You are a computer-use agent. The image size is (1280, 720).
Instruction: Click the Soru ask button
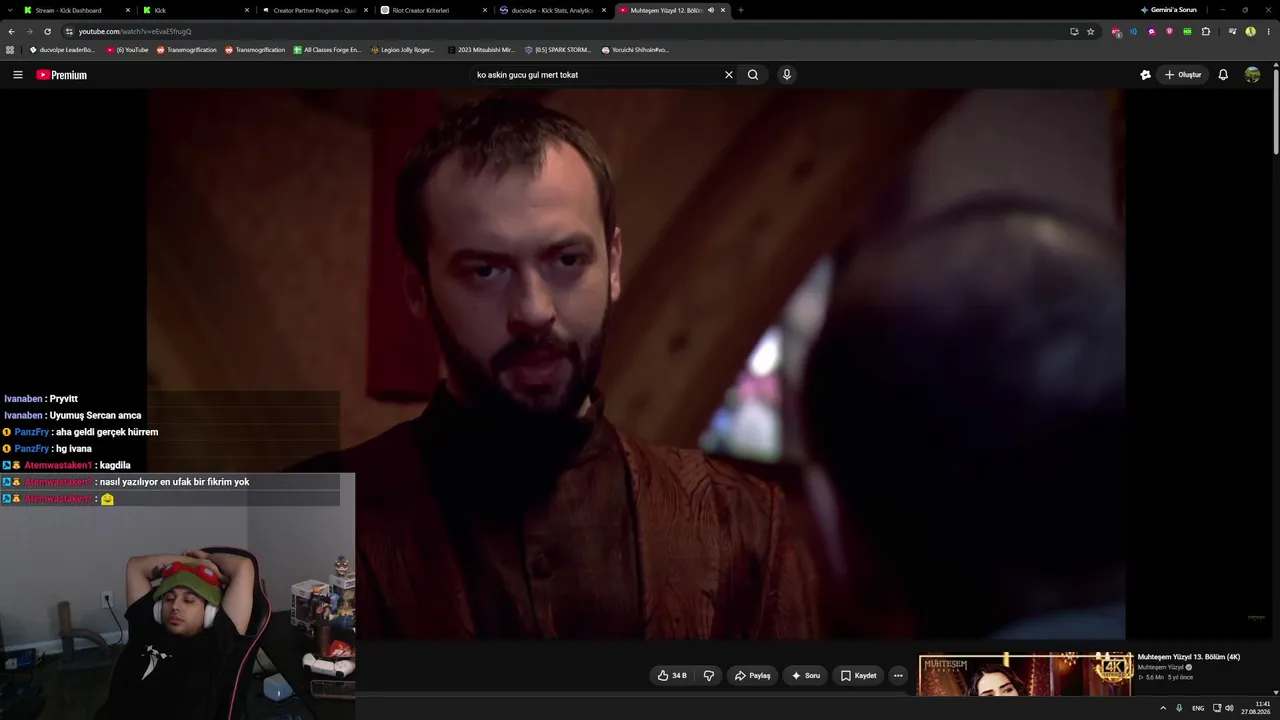pyautogui.click(x=806, y=676)
